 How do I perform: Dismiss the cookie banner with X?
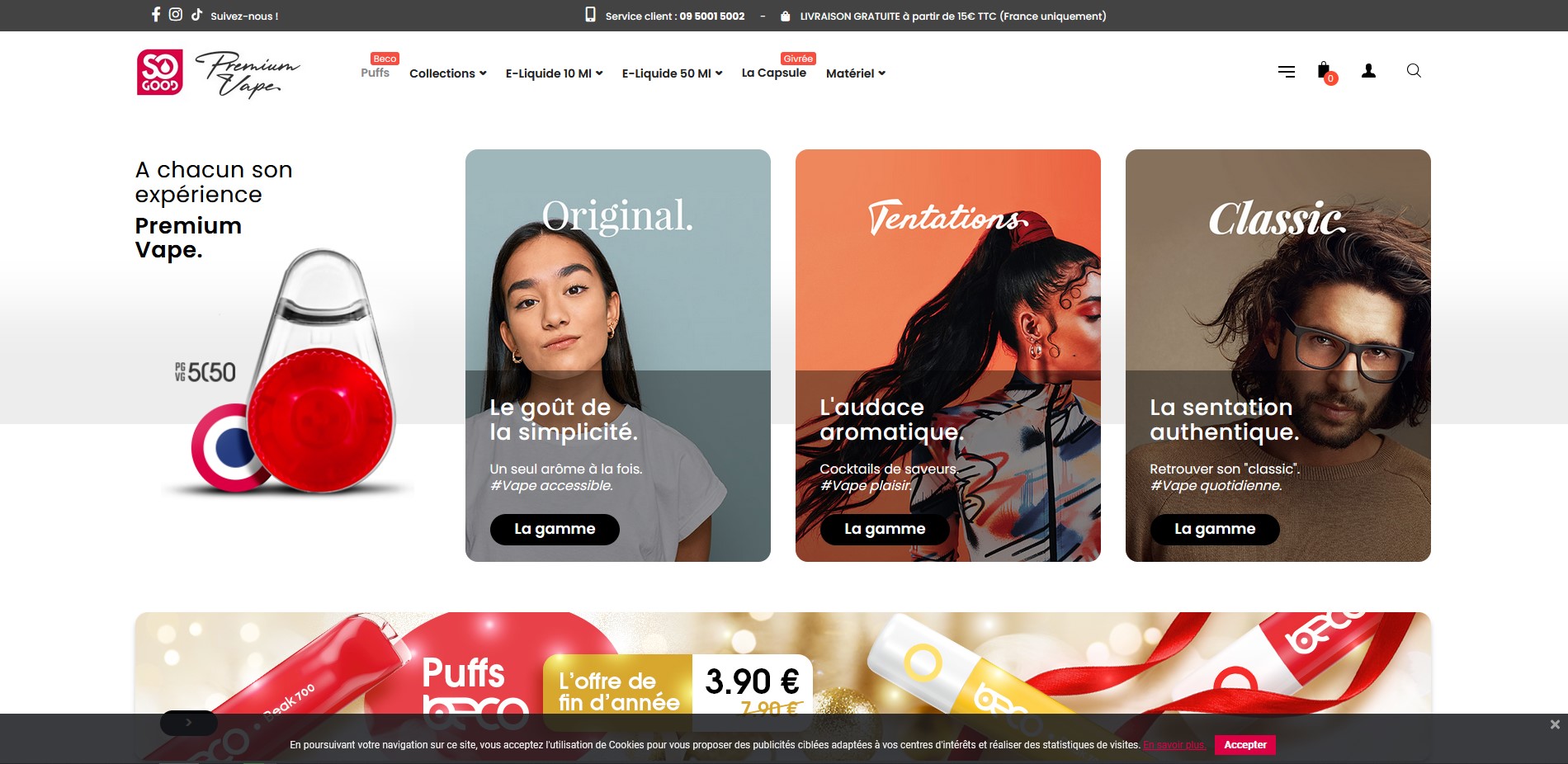click(1555, 724)
